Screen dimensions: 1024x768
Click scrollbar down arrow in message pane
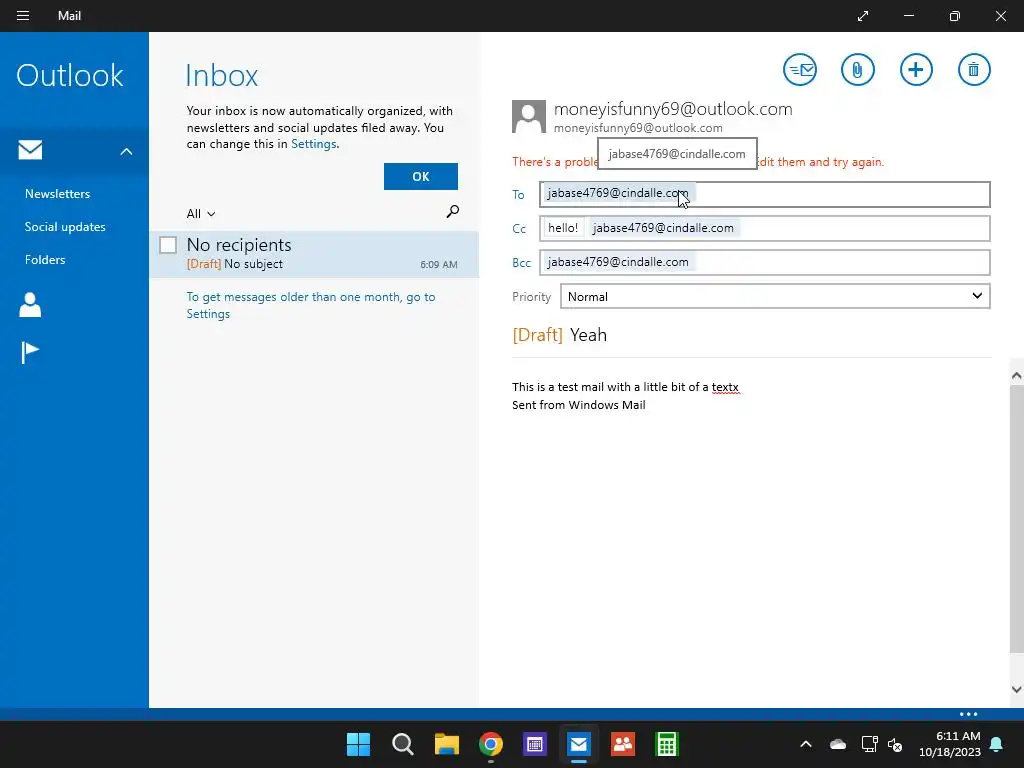click(1016, 689)
